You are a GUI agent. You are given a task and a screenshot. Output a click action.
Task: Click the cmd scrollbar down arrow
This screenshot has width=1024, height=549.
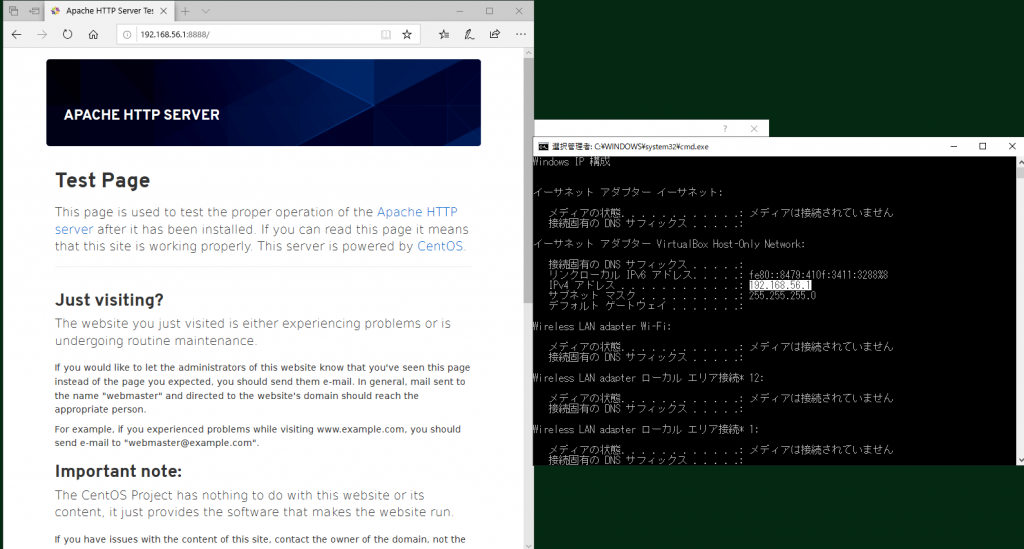pyautogui.click(x=1020, y=460)
